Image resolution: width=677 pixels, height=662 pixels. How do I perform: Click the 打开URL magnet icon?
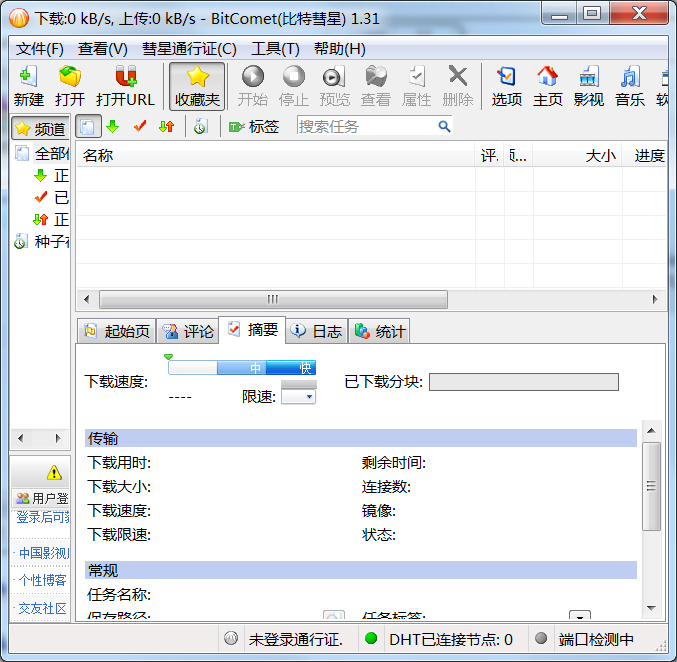pyautogui.click(x=125, y=78)
